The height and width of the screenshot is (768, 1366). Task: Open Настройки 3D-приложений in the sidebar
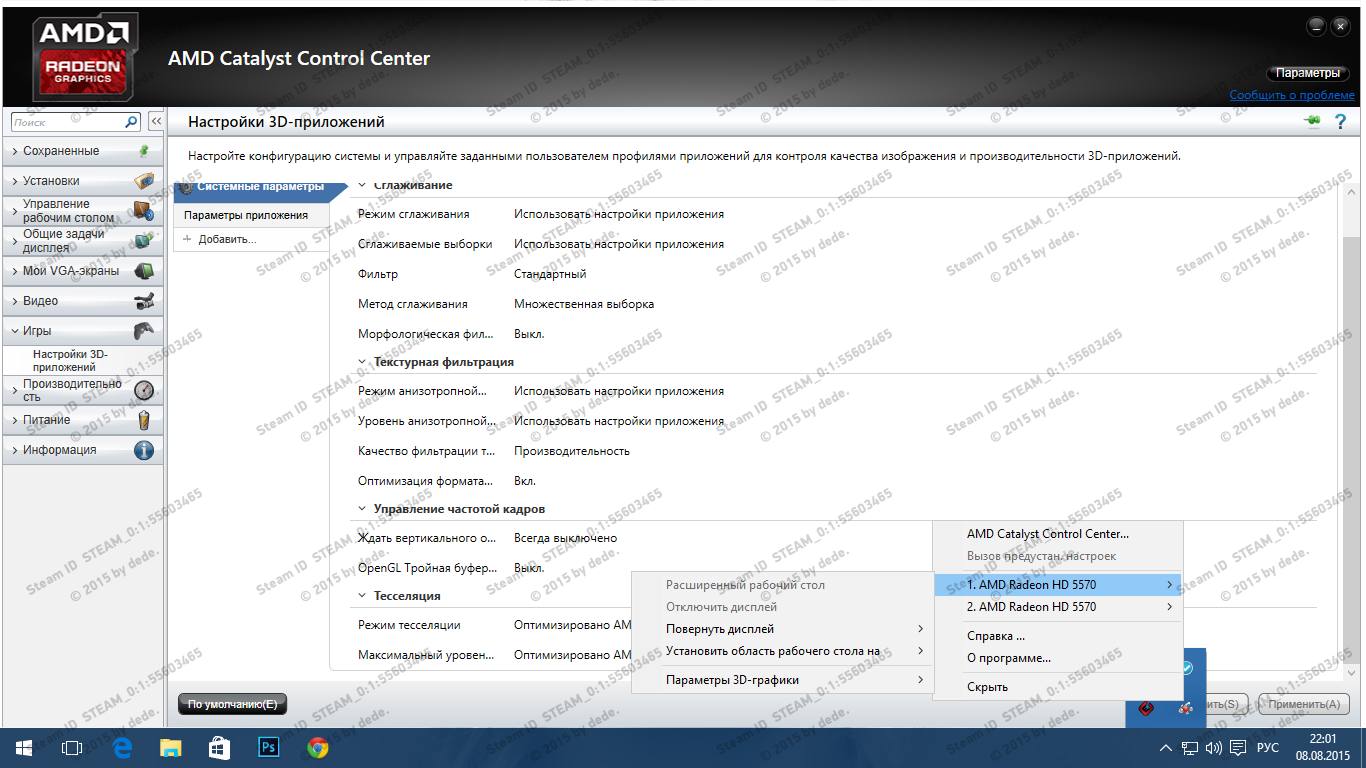(x=70, y=361)
